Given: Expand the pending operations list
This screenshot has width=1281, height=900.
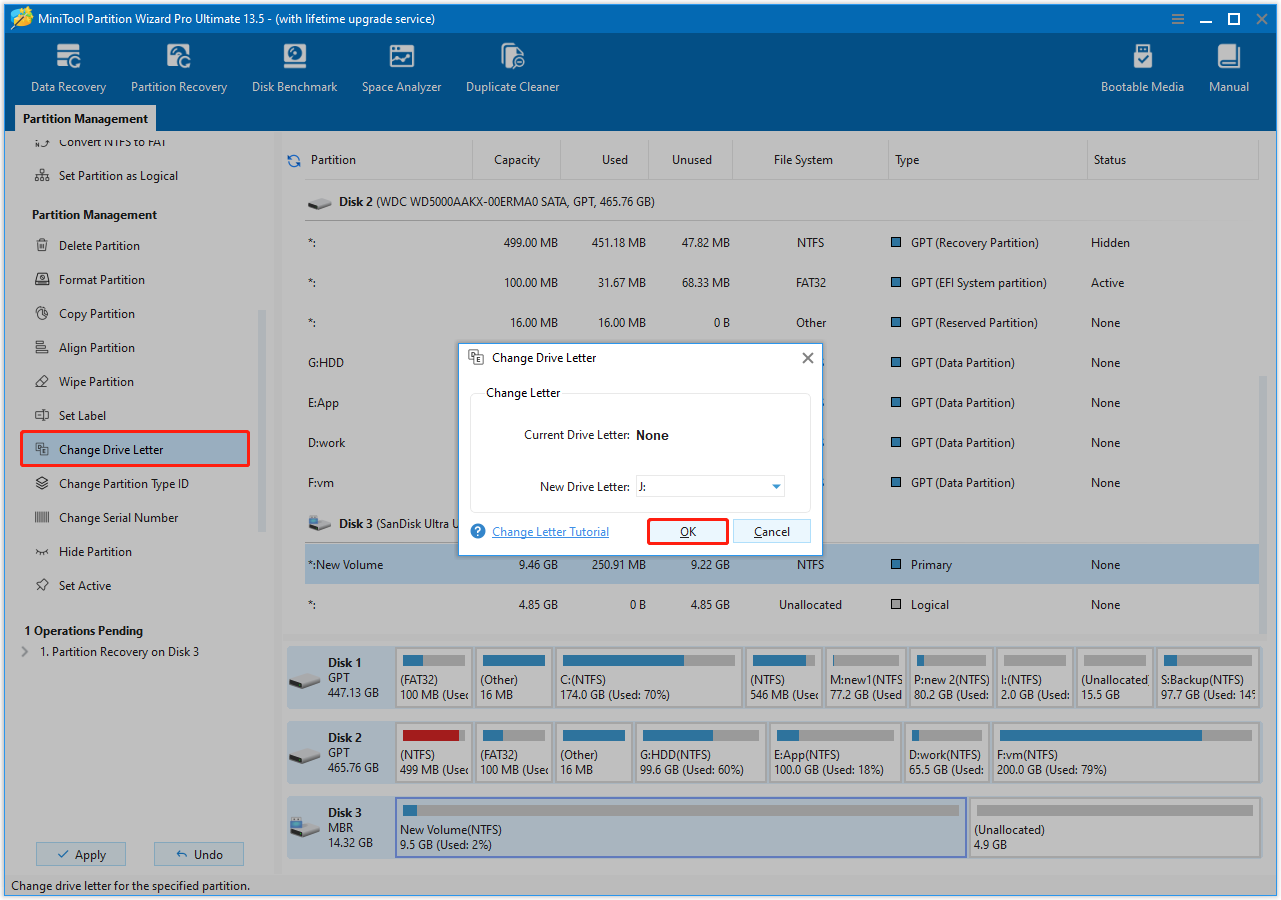Looking at the screenshot, I should (22, 651).
